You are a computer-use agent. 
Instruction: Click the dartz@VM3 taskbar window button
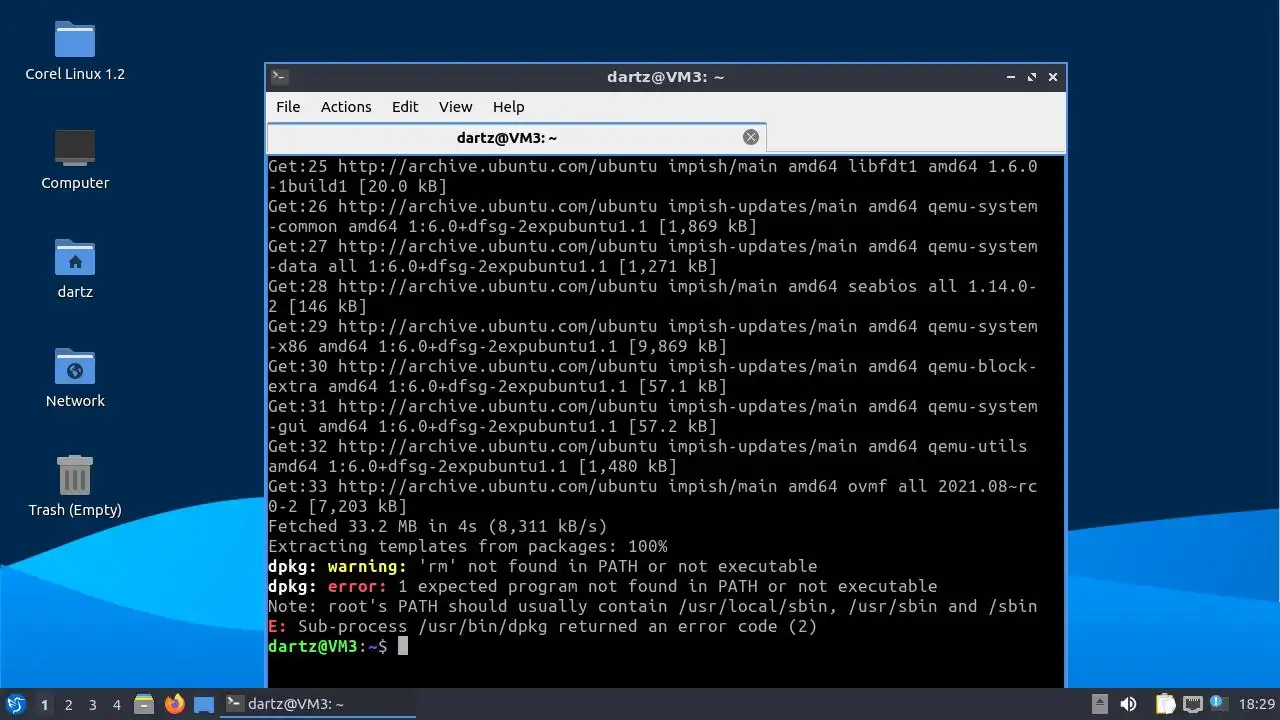318,704
